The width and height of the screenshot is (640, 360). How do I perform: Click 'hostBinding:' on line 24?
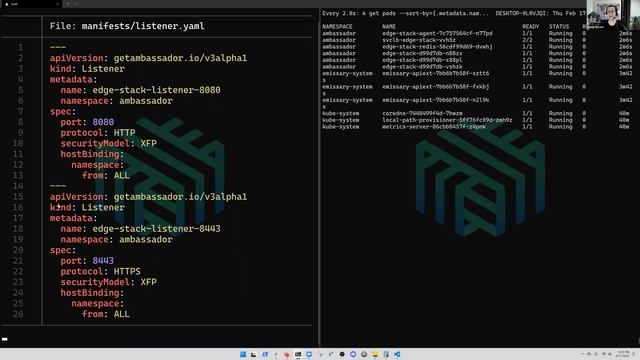point(92,293)
